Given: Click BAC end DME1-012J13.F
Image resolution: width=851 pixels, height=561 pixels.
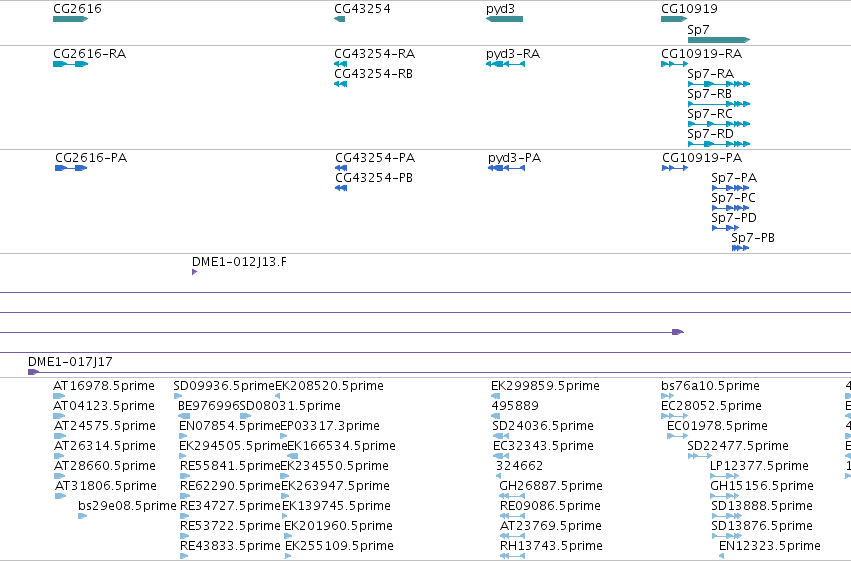Looking at the screenshot, I should coord(194,272).
